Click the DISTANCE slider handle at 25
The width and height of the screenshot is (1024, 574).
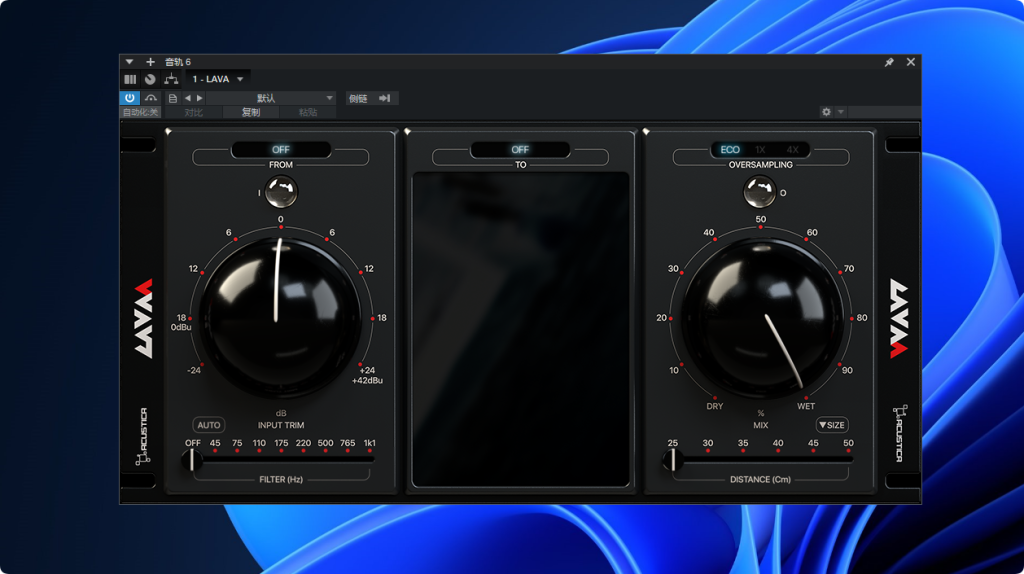[x=673, y=460]
